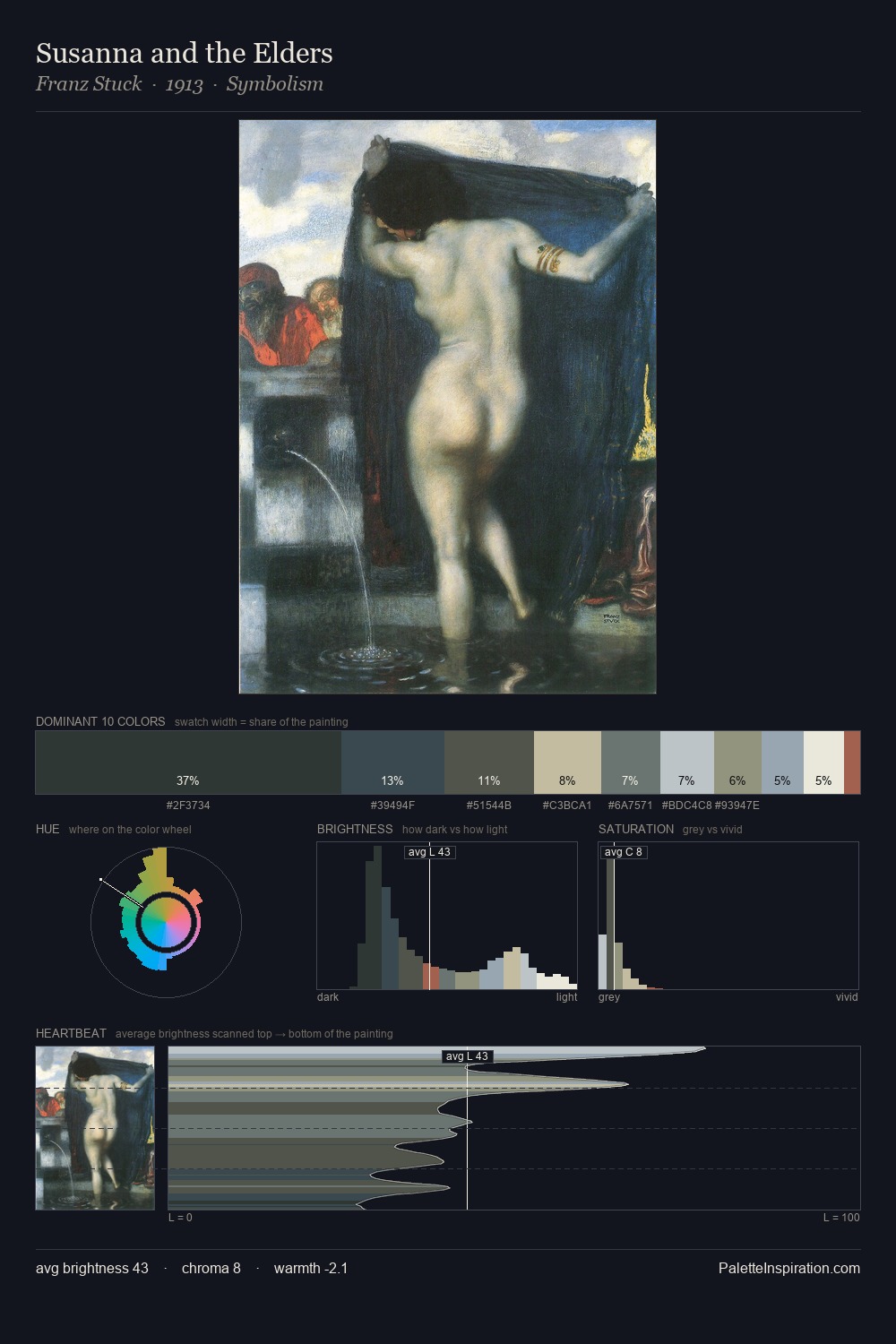Click the 'dark' axis label under Brightness

(x=328, y=997)
